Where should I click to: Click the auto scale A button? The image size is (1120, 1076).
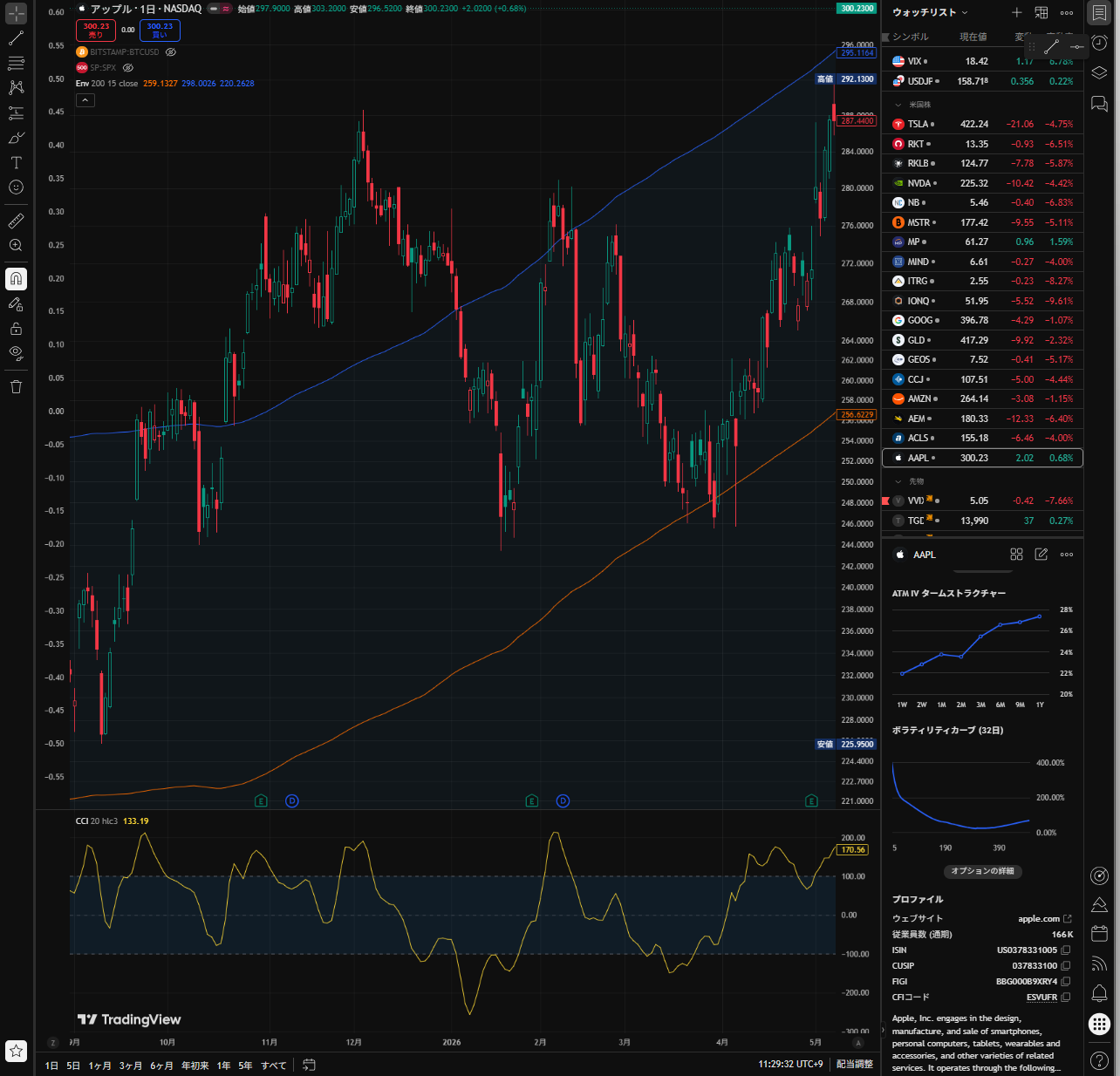[x=858, y=1043]
